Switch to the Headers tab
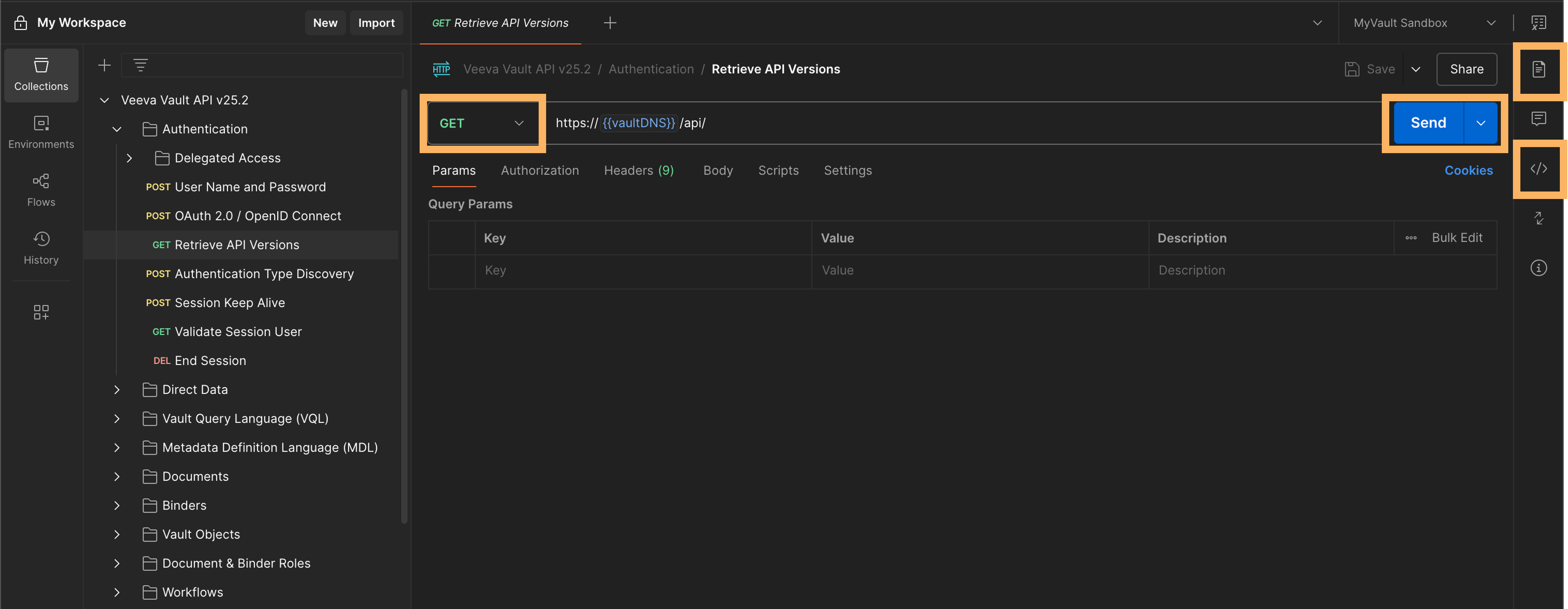This screenshot has height=609, width=1568. click(638, 170)
